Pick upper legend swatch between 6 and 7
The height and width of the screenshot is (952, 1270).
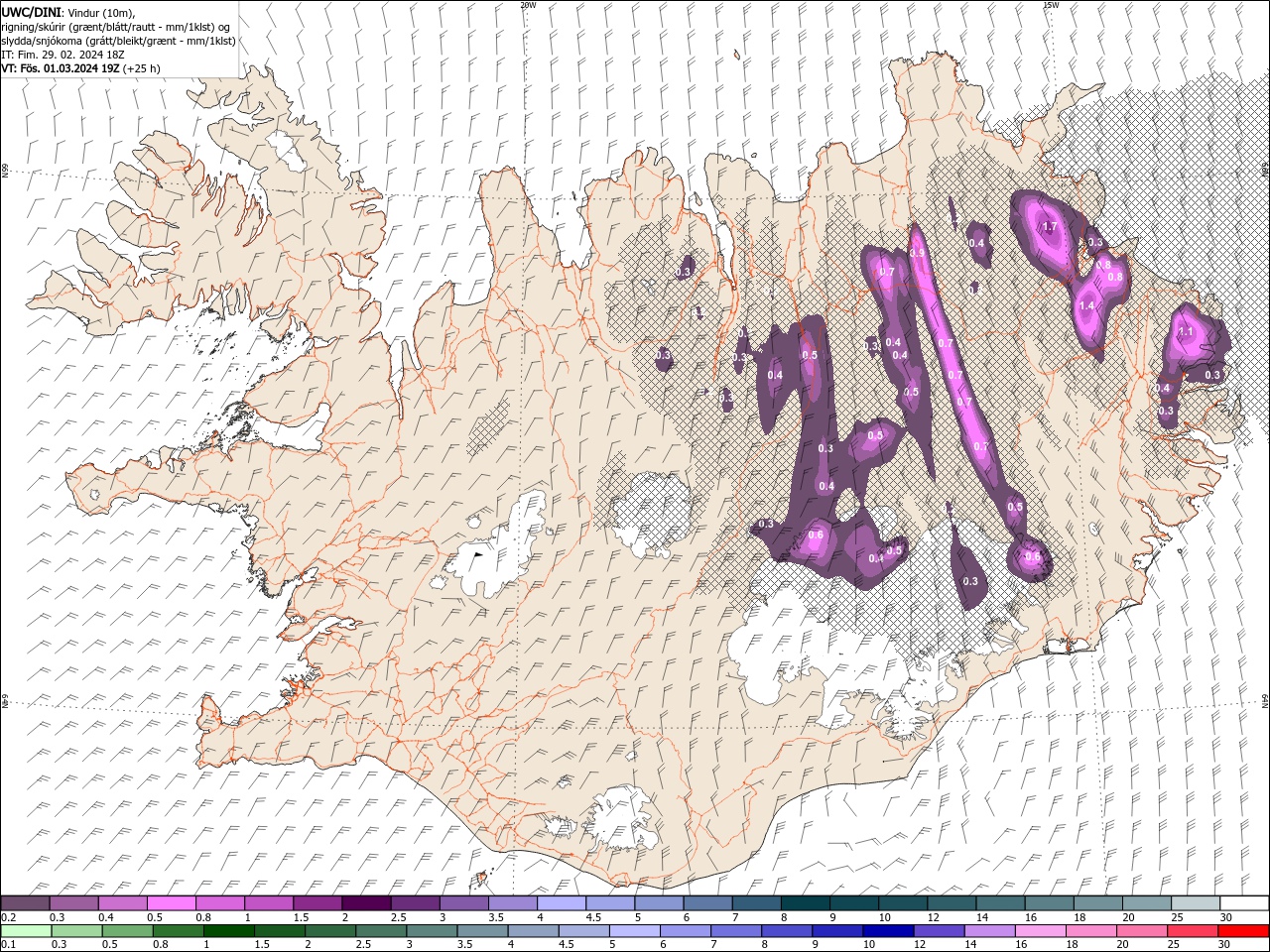(707, 903)
